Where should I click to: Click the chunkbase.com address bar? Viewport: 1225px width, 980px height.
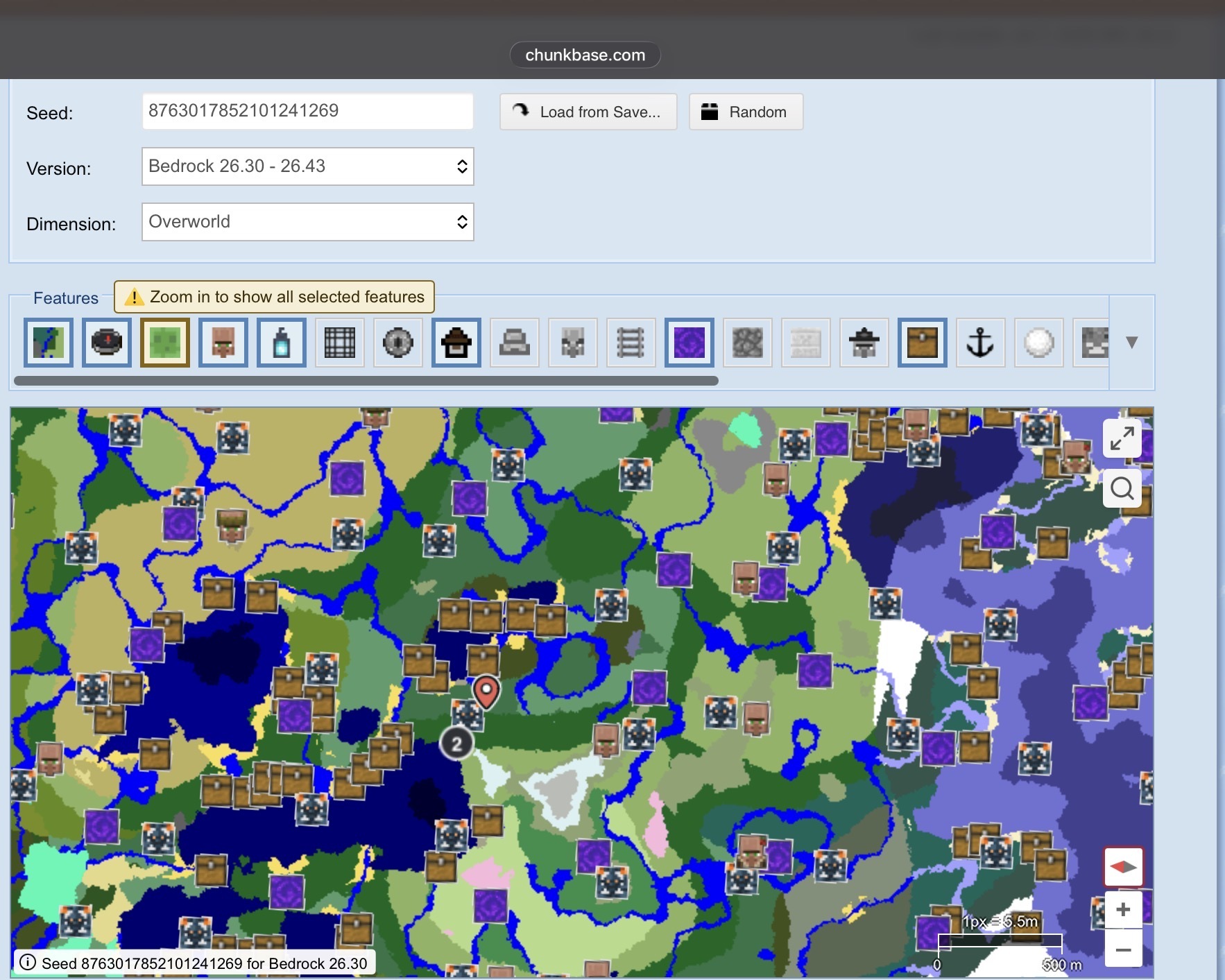coord(585,55)
